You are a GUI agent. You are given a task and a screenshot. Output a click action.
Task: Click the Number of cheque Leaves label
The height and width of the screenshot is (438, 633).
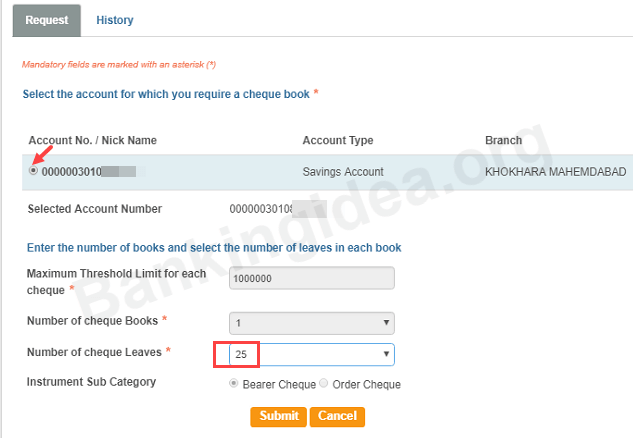pos(94,352)
